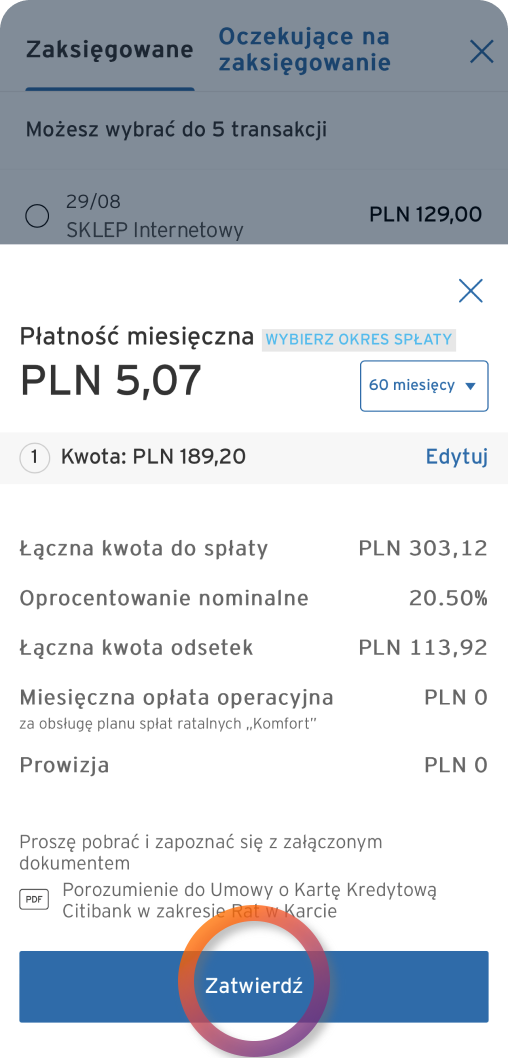Close the installment plan sheet with X

point(470,291)
